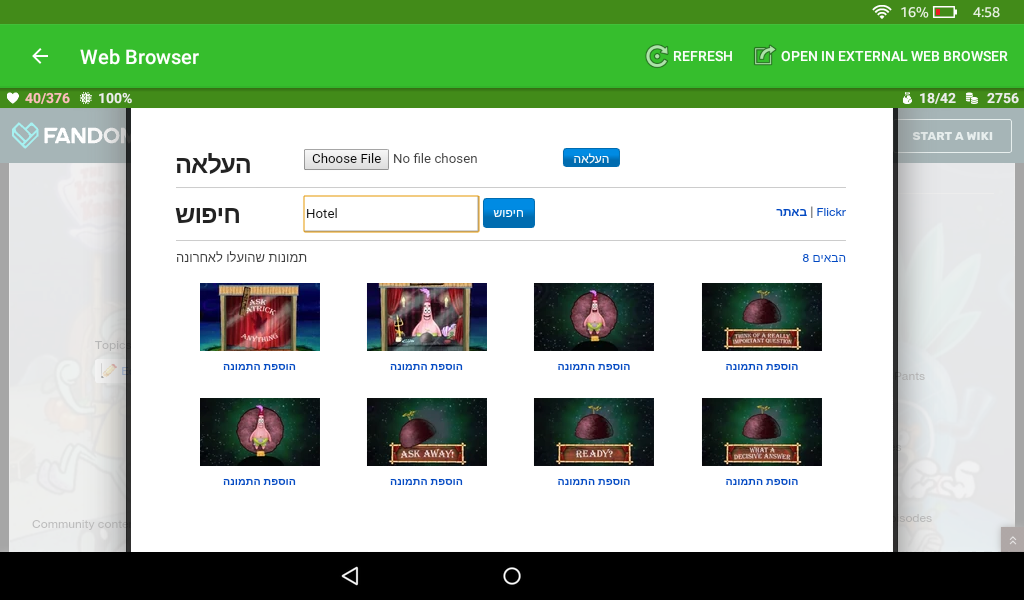Click add-image link under first-row Patrick turban image
This screenshot has height=600, width=1024.
pos(594,366)
